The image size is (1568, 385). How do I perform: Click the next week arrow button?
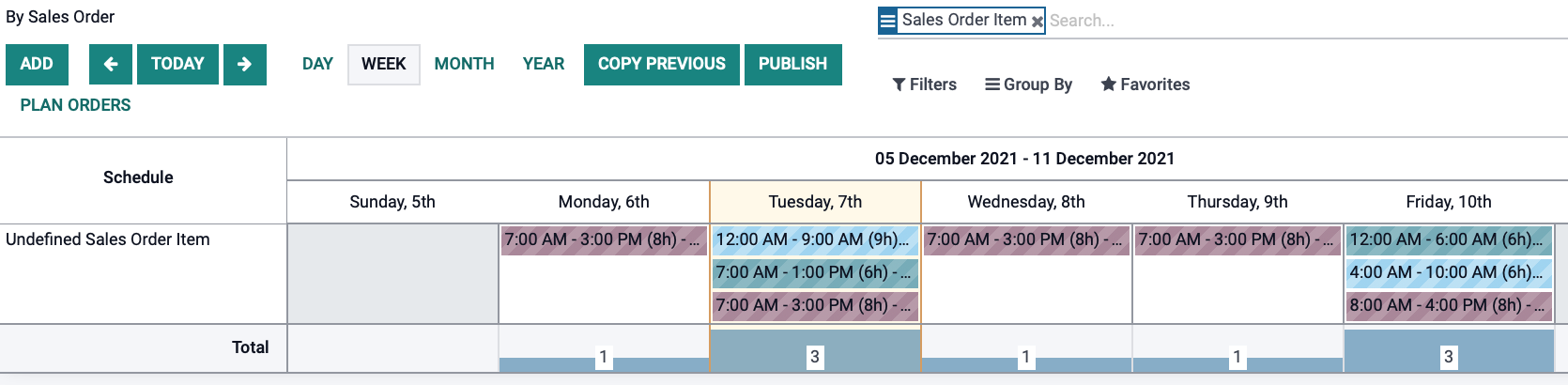245,65
